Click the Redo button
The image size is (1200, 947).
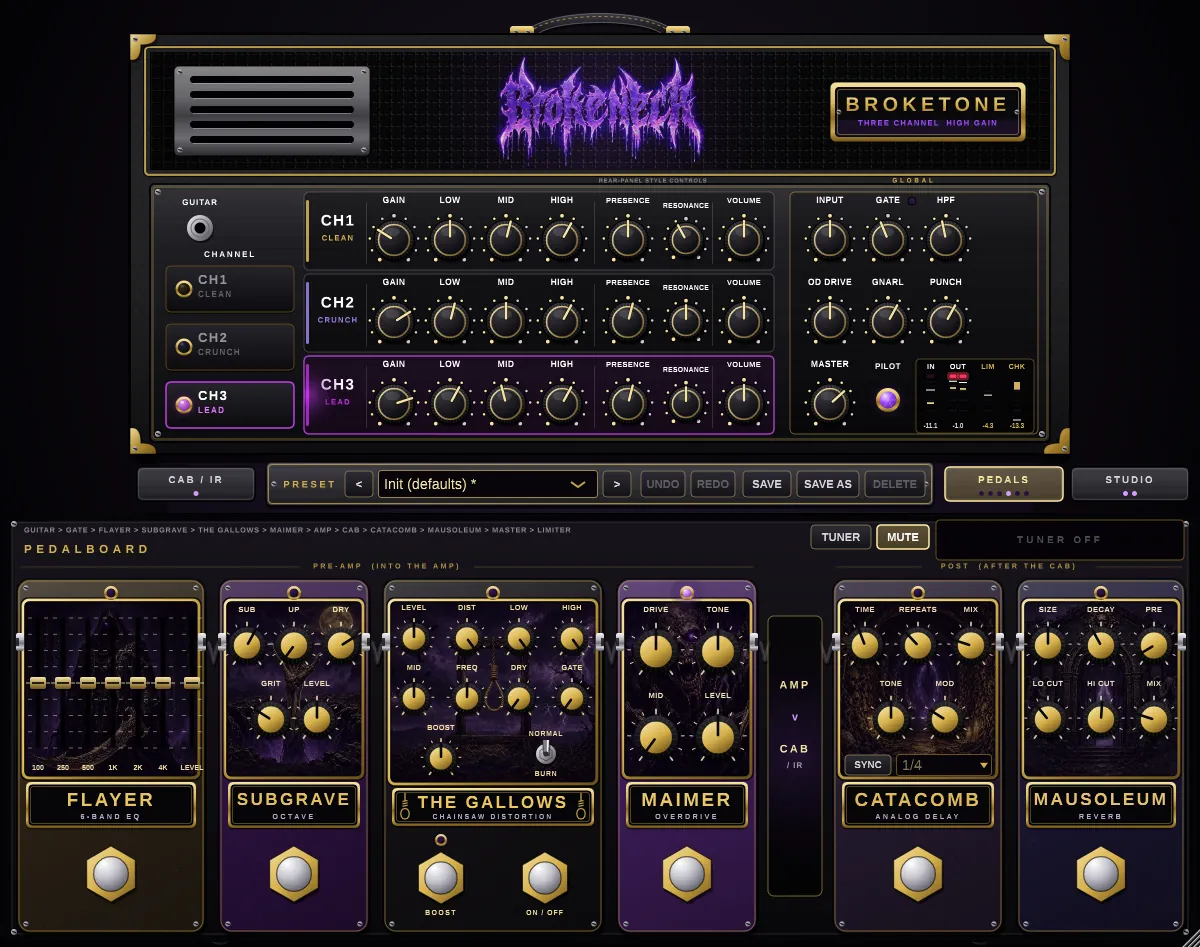point(713,484)
